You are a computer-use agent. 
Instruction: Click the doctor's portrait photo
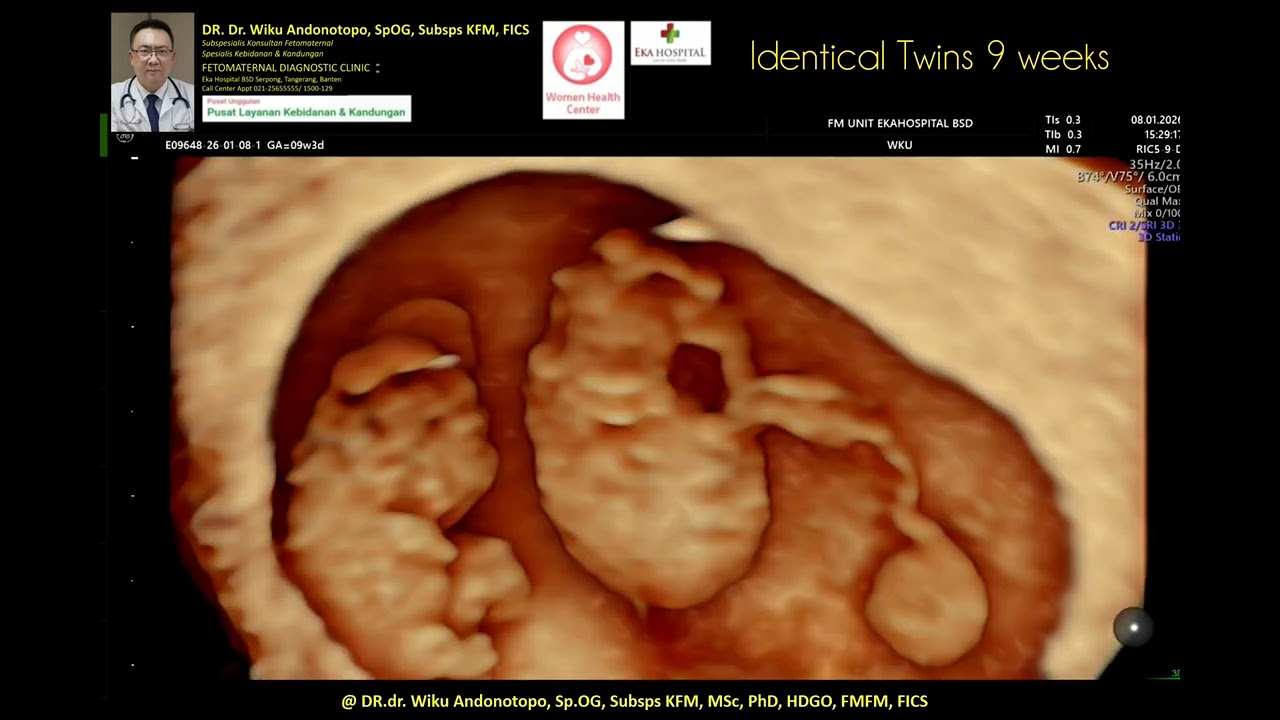(x=152, y=72)
